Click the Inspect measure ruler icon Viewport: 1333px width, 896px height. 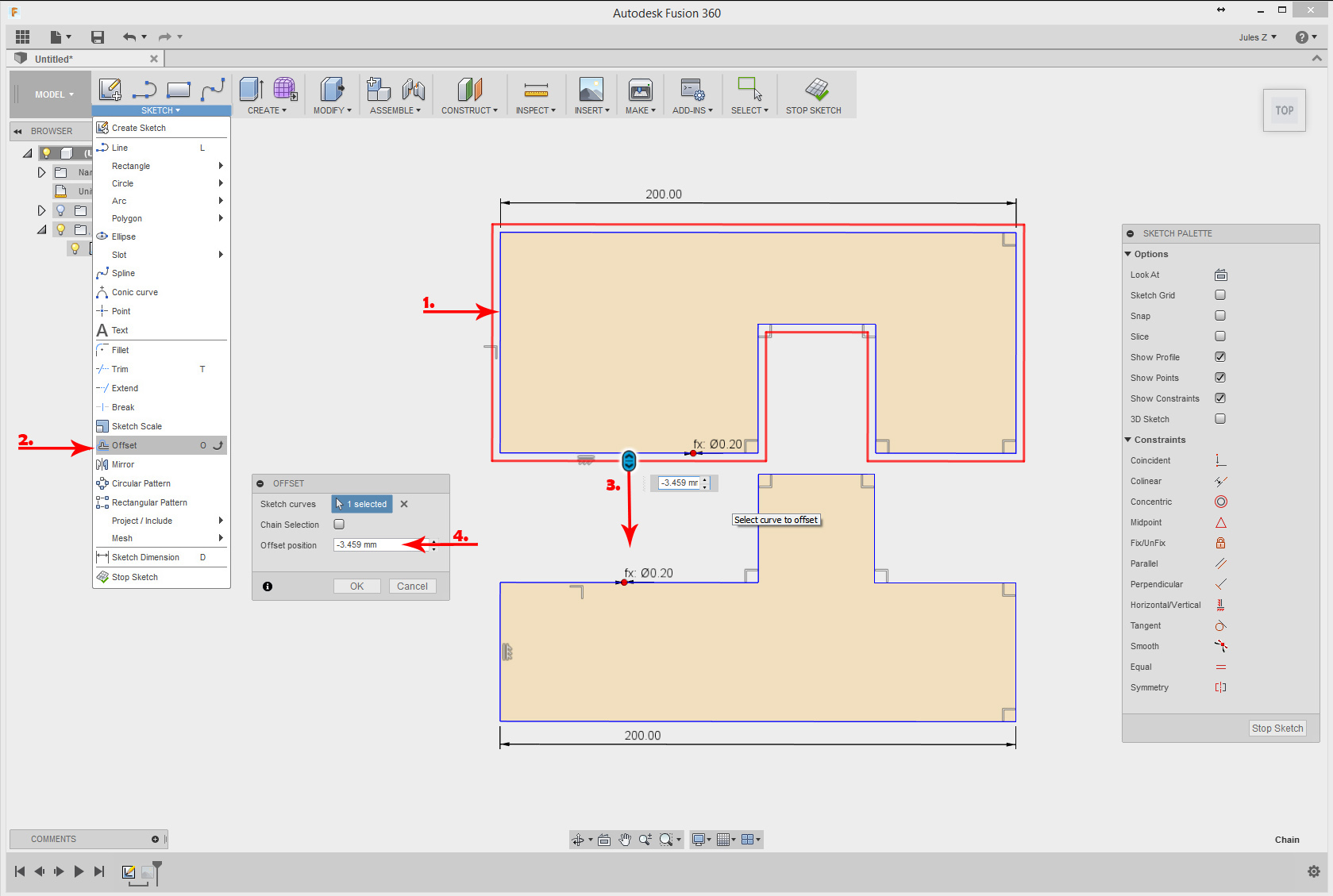[536, 90]
